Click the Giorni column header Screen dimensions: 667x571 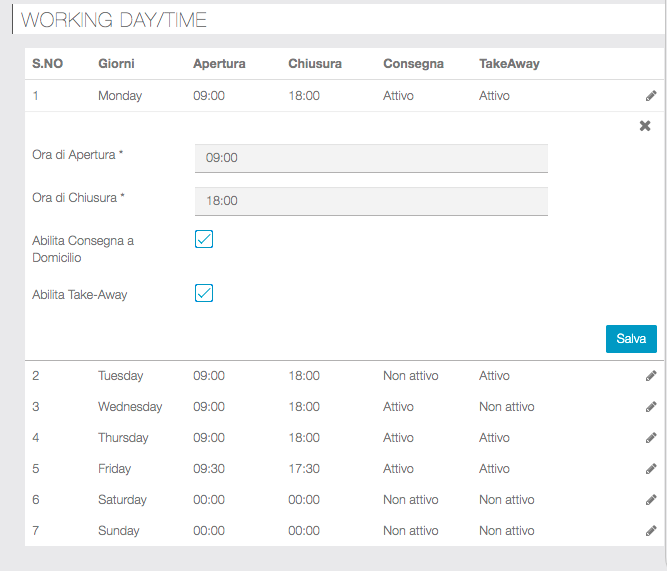(116, 64)
